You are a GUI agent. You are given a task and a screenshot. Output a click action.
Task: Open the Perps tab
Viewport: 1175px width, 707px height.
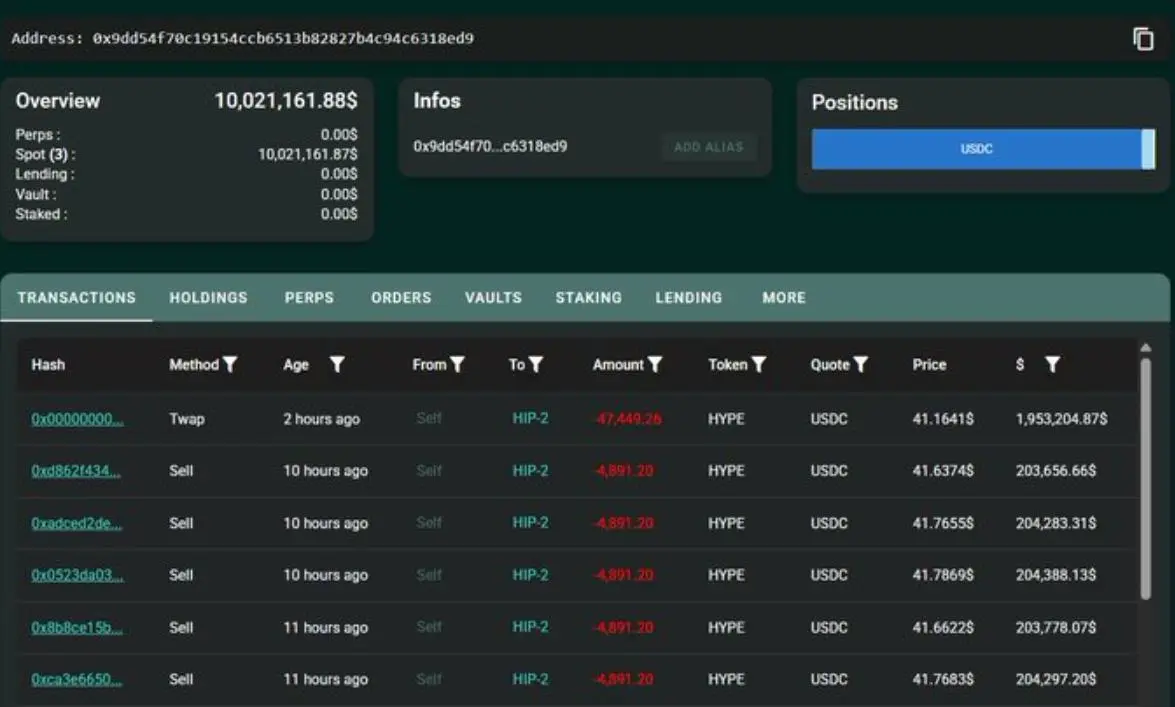(309, 298)
